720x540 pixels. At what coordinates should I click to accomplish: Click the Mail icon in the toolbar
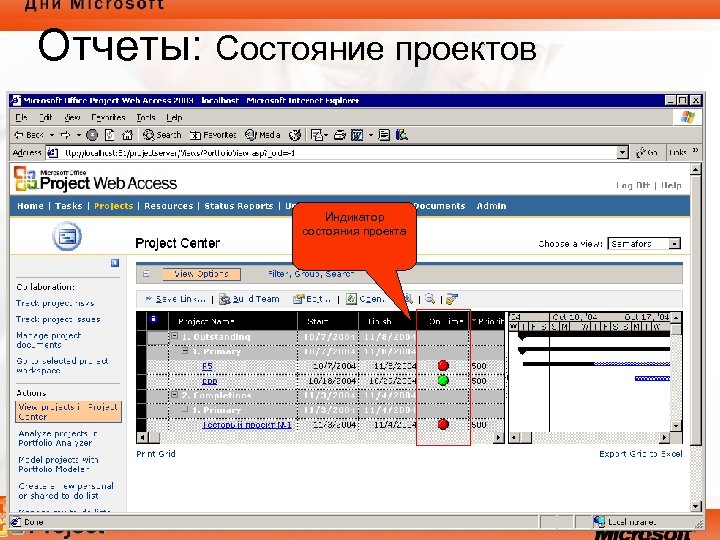click(x=317, y=135)
